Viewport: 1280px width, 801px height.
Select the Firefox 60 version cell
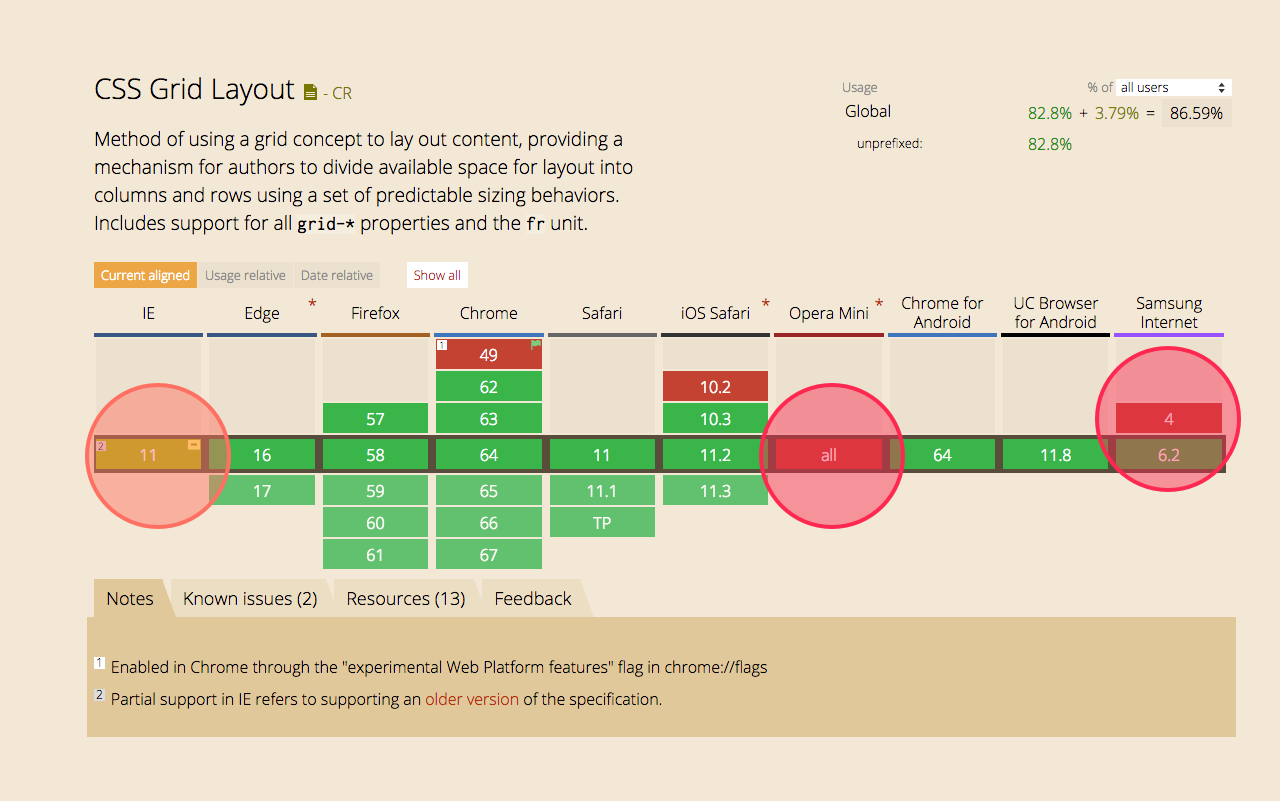click(x=375, y=523)
